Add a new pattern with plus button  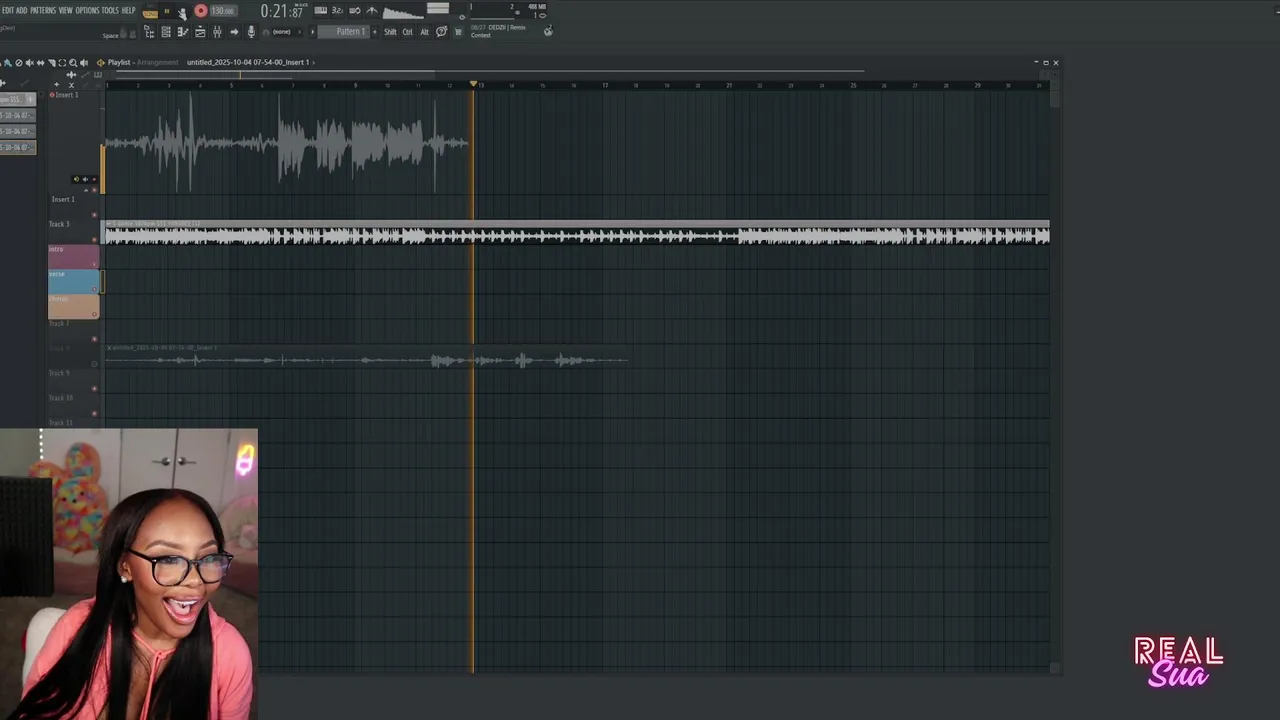(x=375, y=32)
